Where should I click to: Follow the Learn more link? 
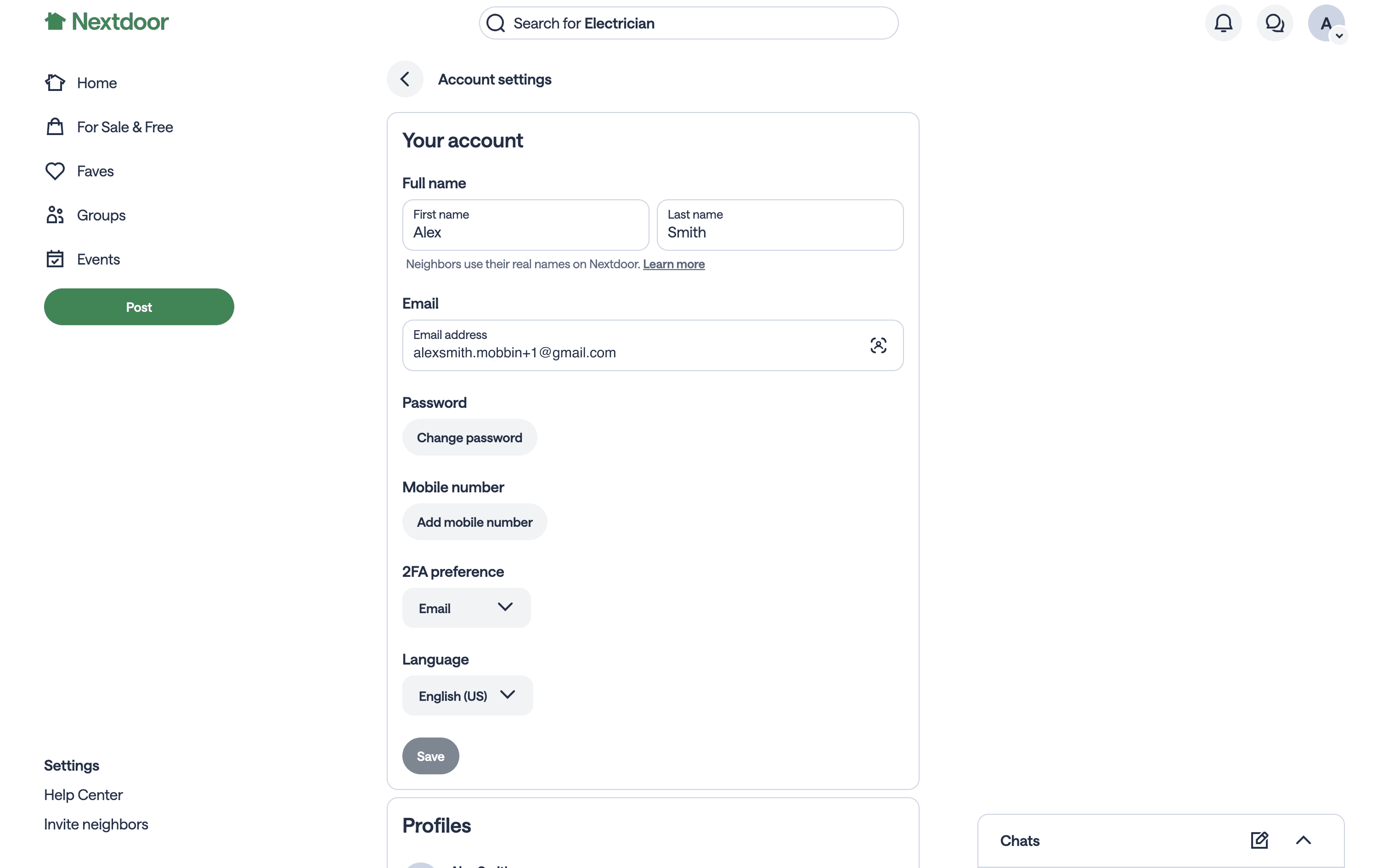coord(673,264)
